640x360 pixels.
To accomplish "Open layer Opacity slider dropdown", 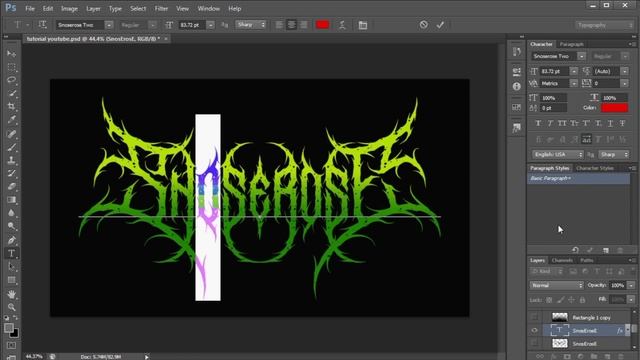I will (x=631, y=285).
